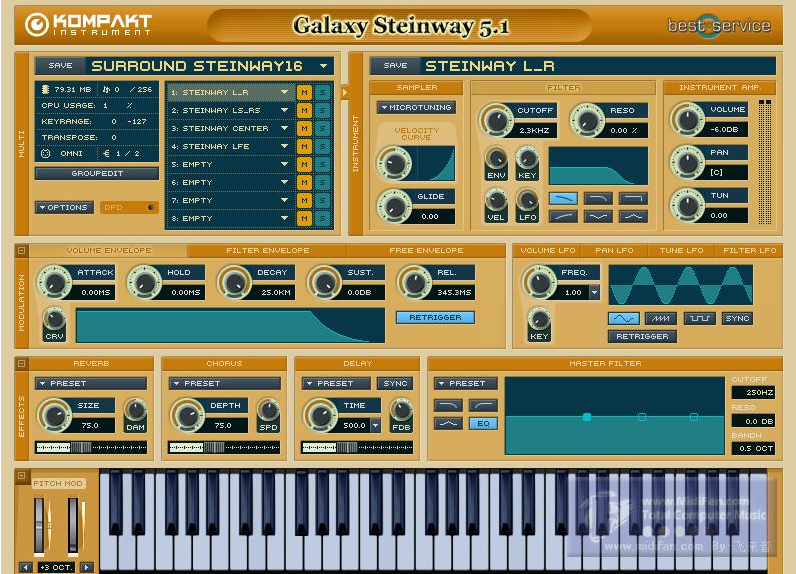This screenshot has height=574, width=796.
Task: Open the Reverb Preset dropdown
Action: (x=91, y=383)
